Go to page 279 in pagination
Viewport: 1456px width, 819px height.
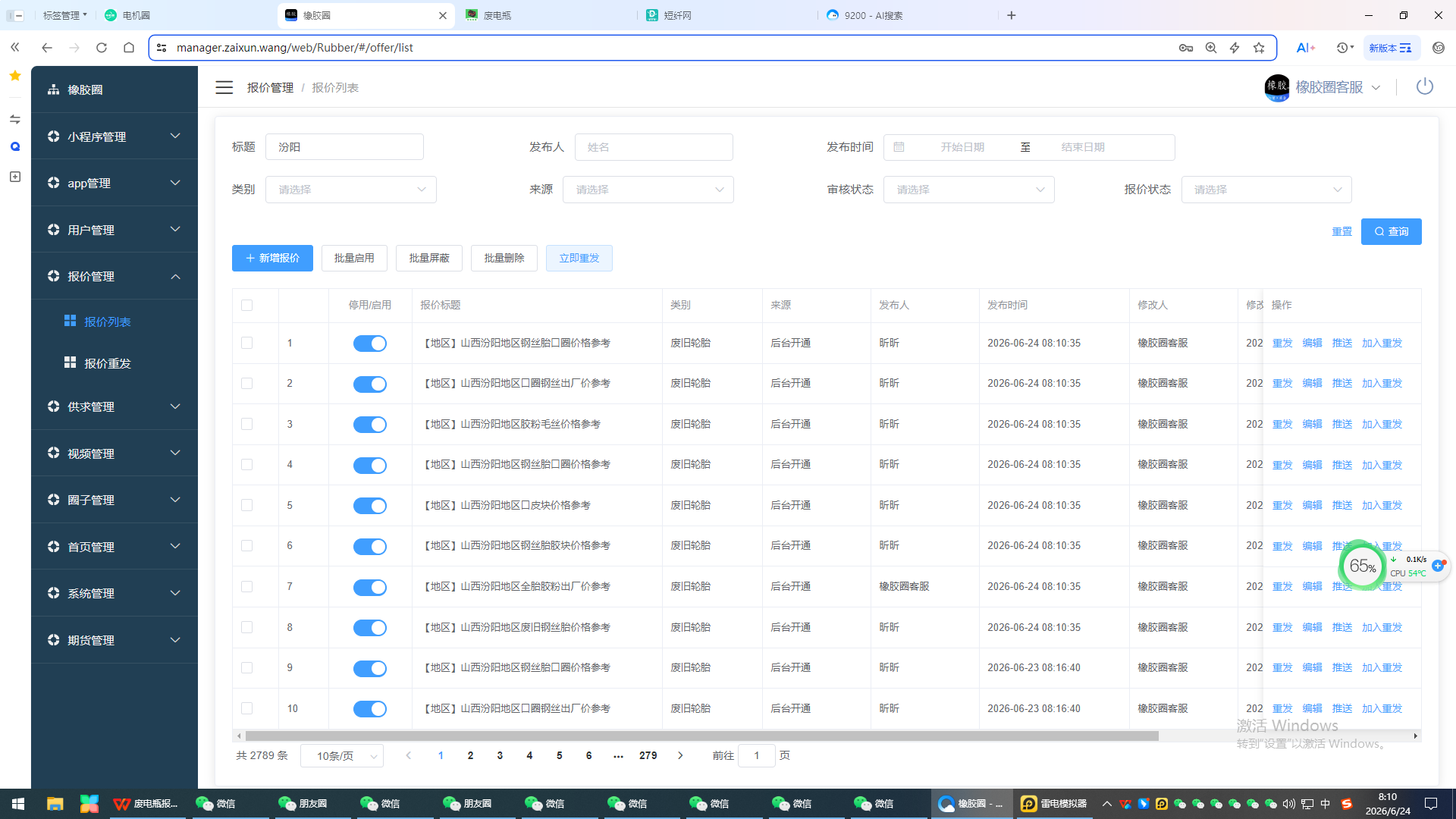pos(648,755)
